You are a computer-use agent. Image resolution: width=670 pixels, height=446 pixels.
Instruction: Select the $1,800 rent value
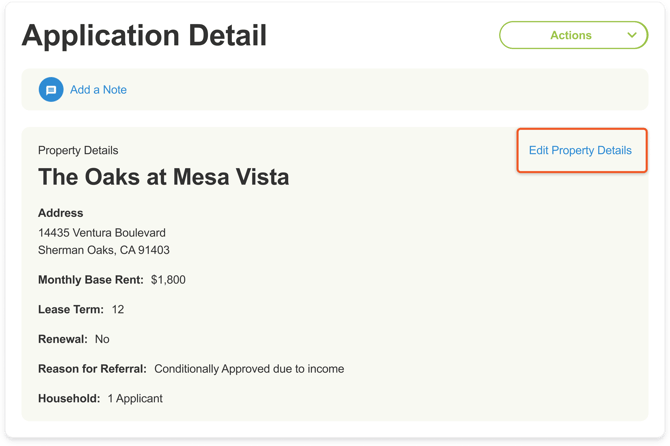click(168, 280)
